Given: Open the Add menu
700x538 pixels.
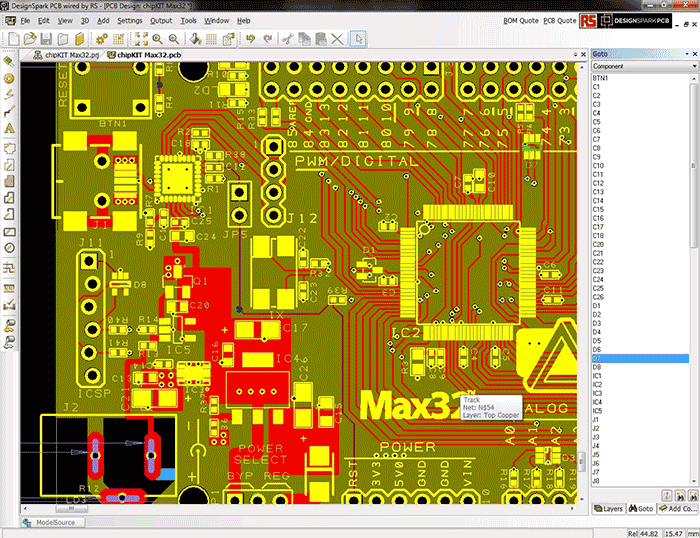Looking at the screenshot, I should tap(103, 21).
